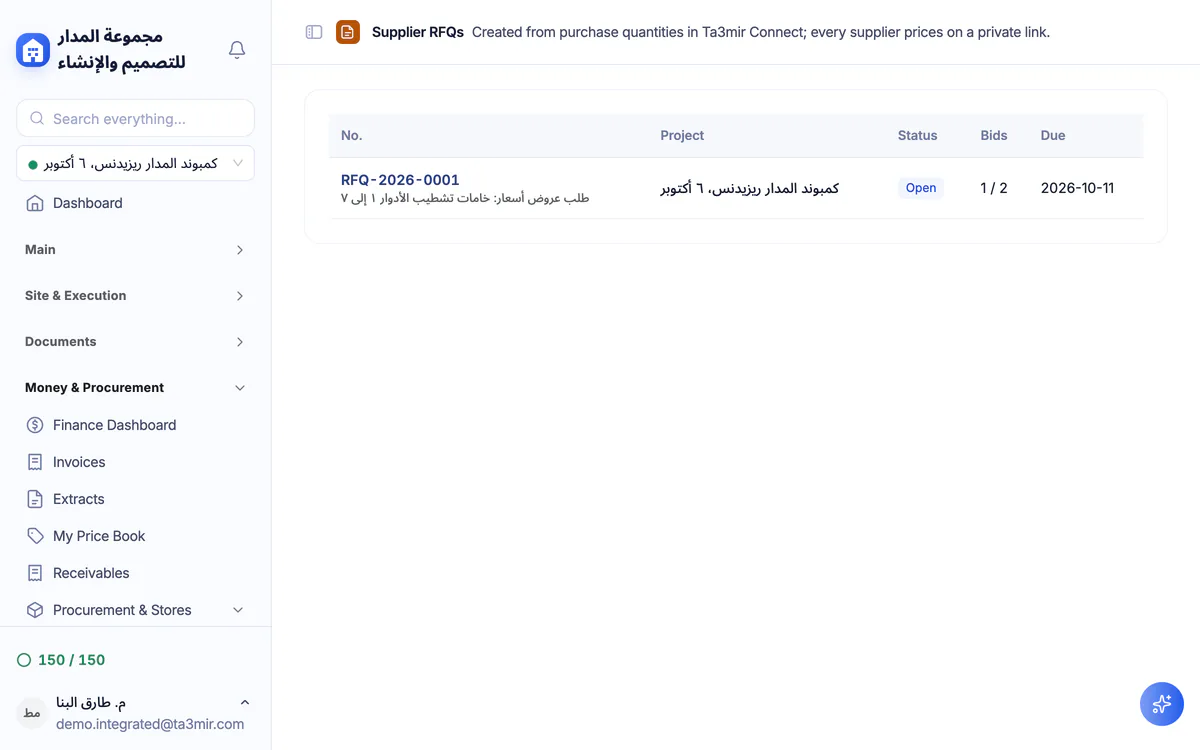Click the My Price Book tag icon

(x=35, y=536)
